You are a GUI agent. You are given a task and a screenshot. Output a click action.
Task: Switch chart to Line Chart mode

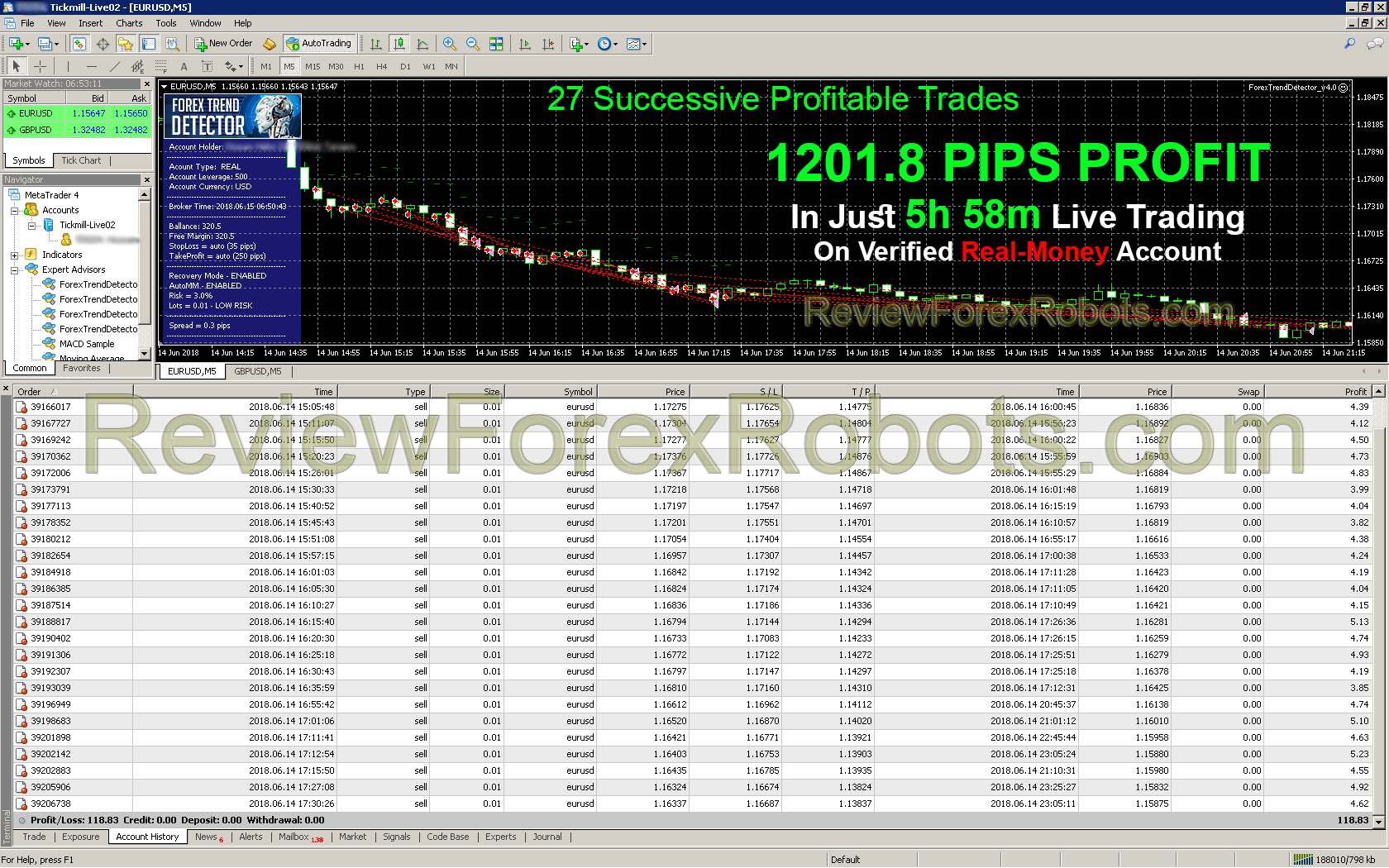pyautogui.click(x=422, y=44)
